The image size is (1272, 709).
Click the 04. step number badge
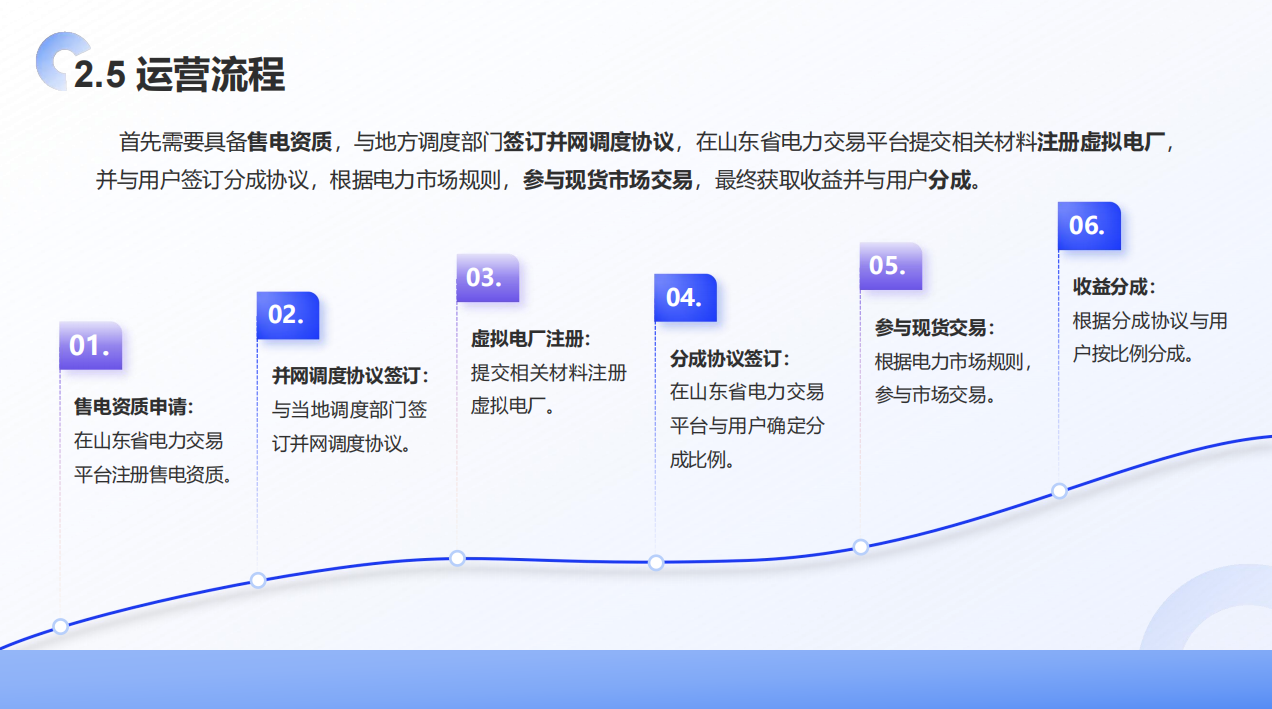point(685,297)
